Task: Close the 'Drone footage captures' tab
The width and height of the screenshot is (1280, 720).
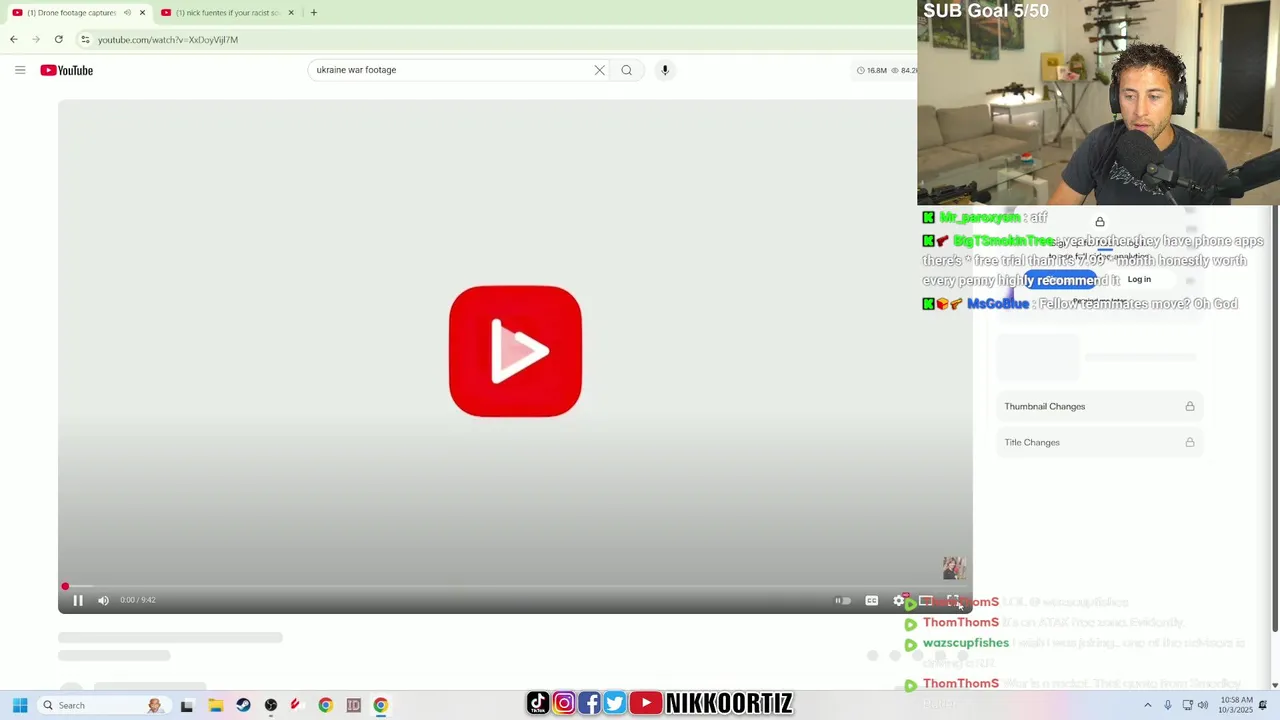Action: (142, 13)
